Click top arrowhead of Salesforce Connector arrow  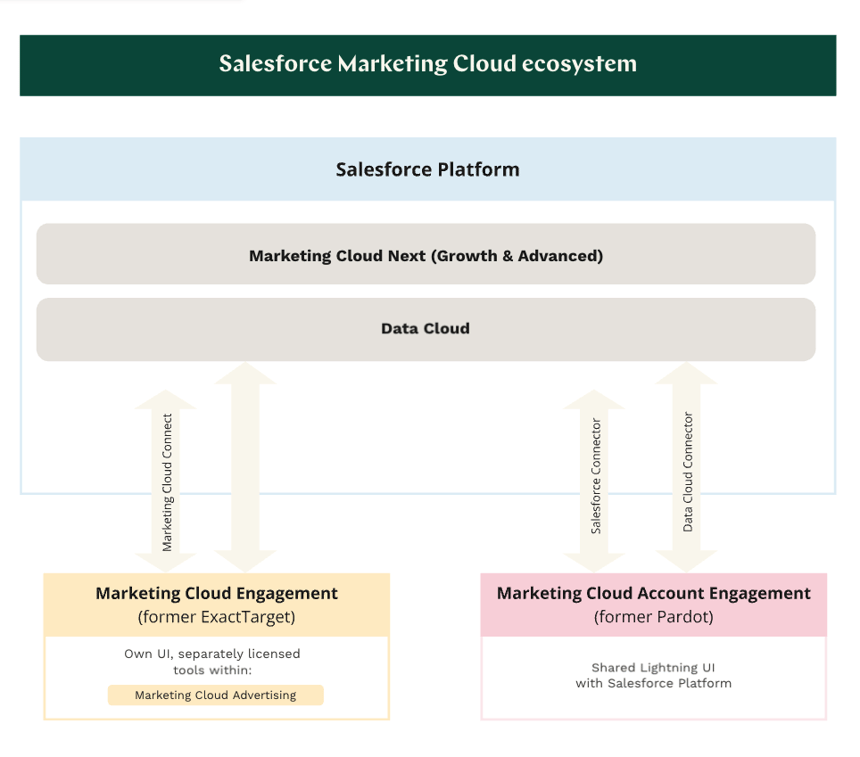(x=596, y=402)
